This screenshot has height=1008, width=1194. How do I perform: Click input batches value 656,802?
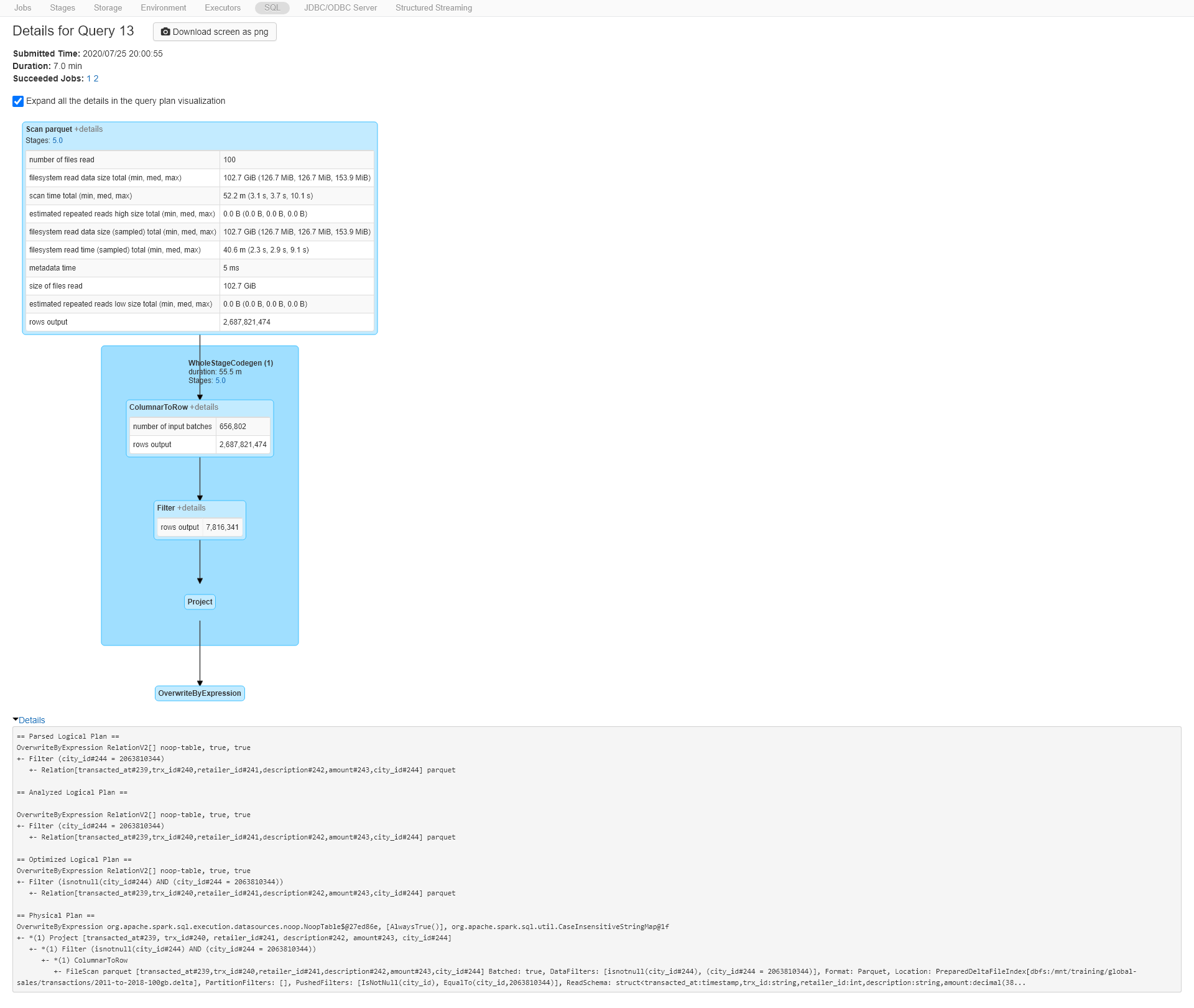(233, 427)
